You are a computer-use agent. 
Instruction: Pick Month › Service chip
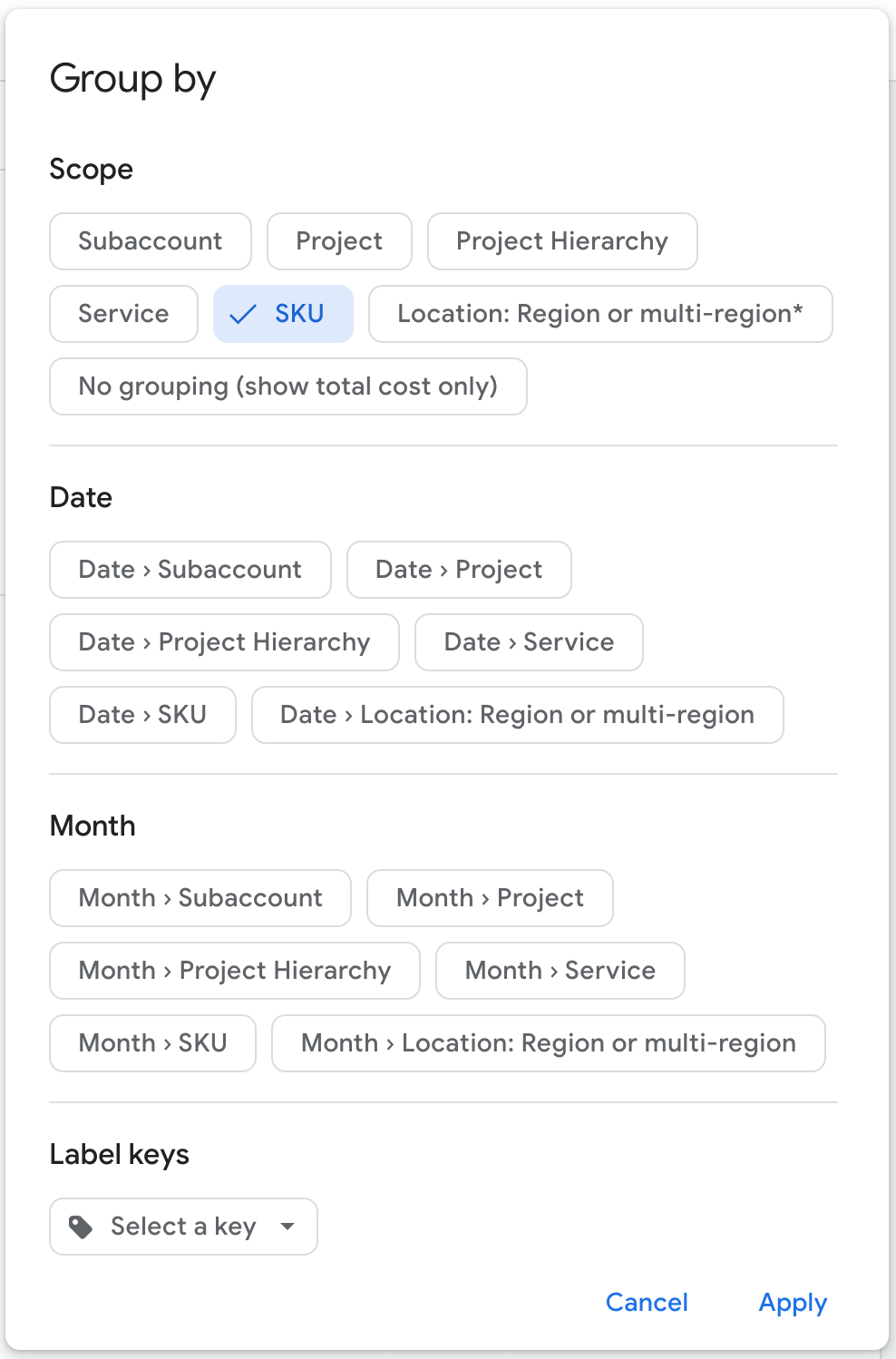click(x=560, y=971)
